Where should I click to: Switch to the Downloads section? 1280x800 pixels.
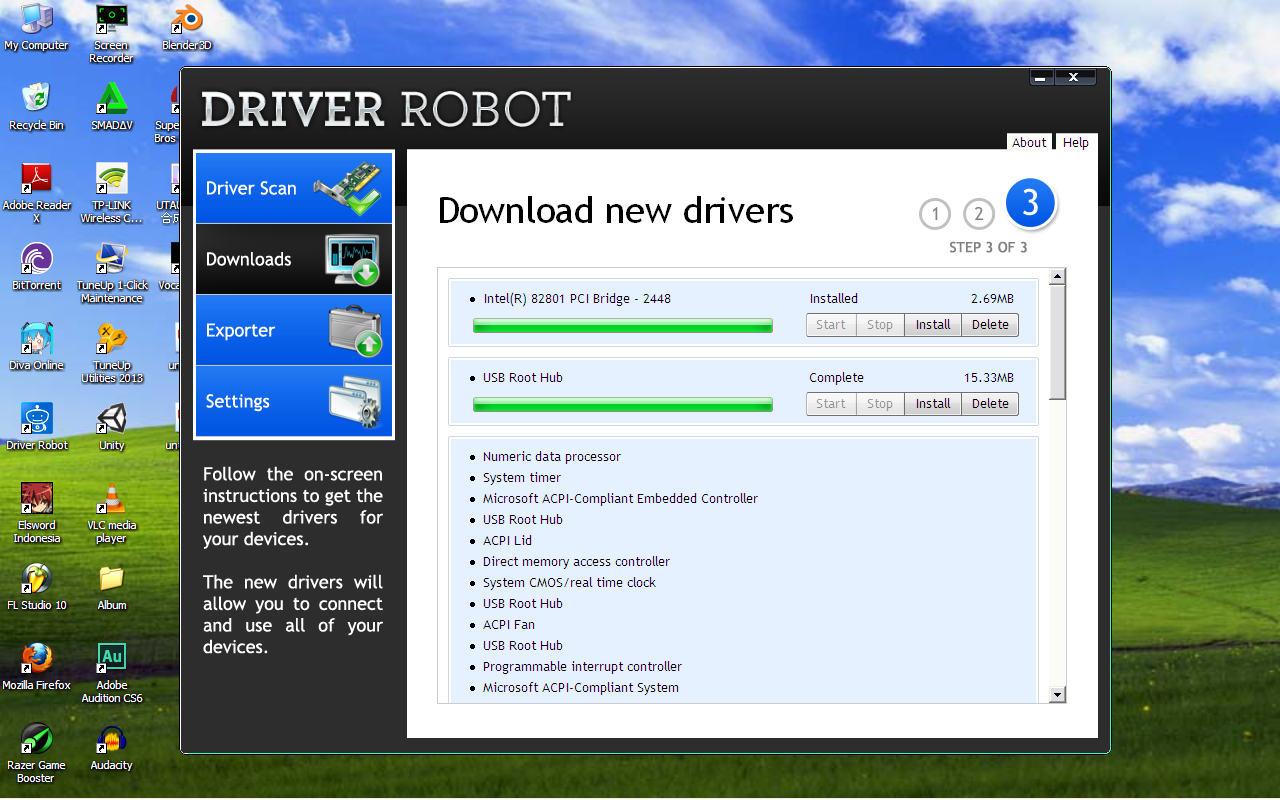tap(294, 259)
